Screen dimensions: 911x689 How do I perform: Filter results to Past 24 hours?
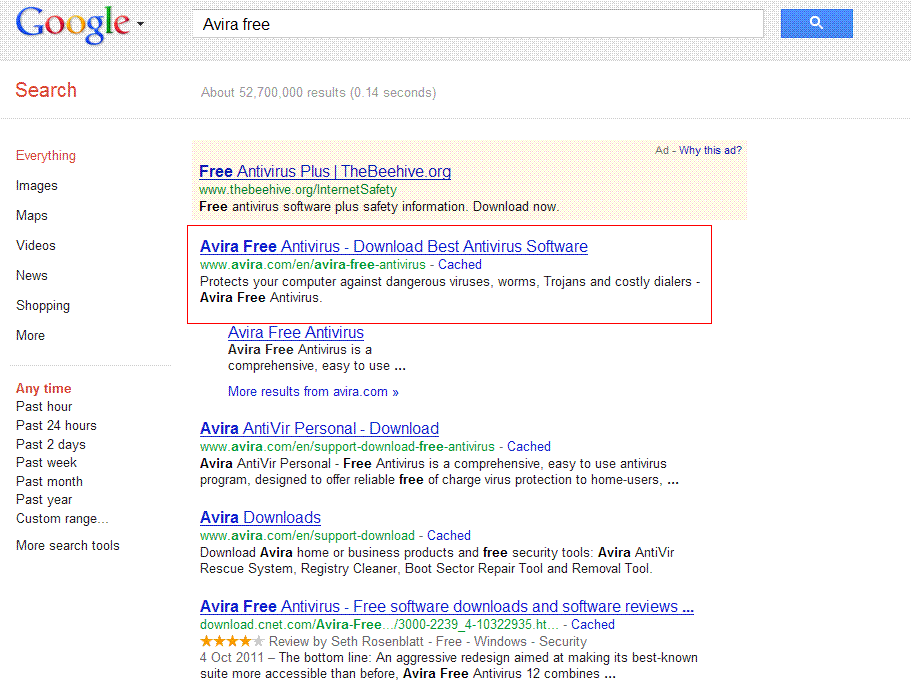coord(56,425)
